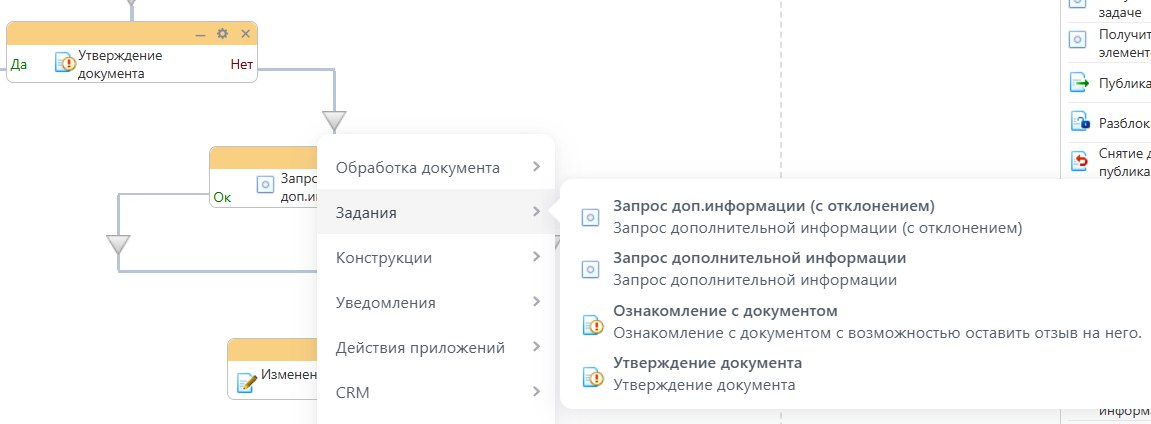The height and width of the screenshot is (424, 1151).
Task: Open settings gear on Утверждение документа block
Action: coord(222,34)
